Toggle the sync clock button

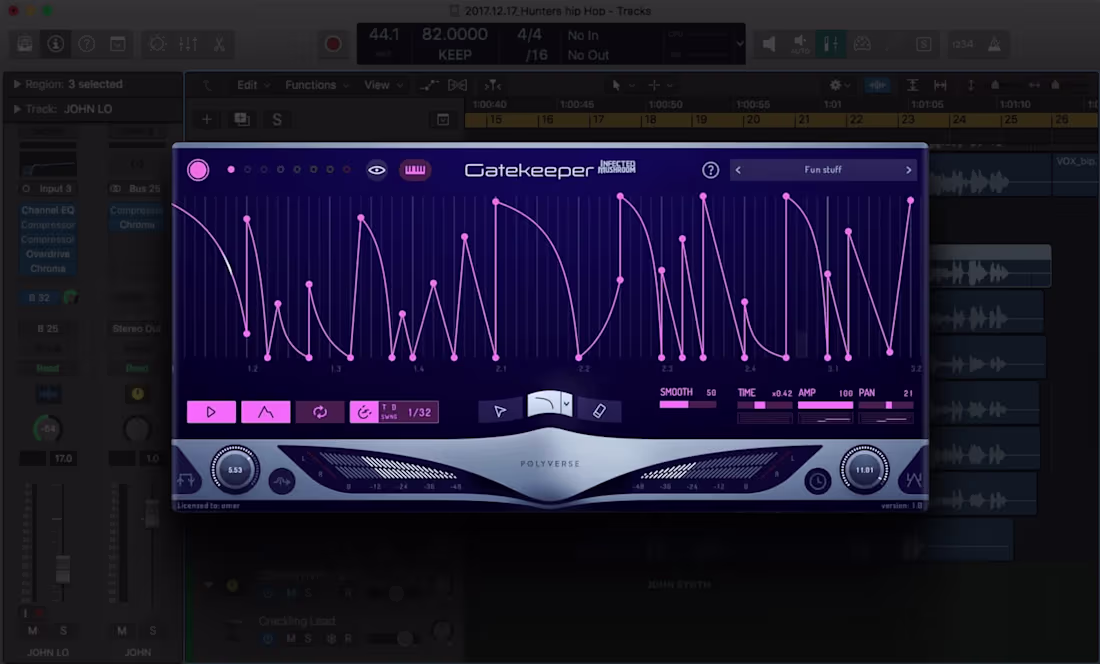364,412
